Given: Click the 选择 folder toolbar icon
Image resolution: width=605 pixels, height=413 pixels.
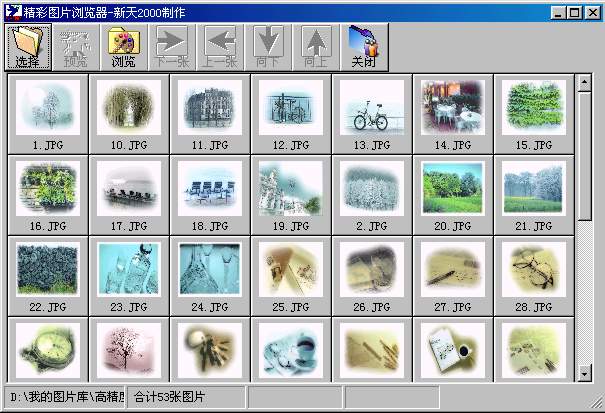Looking at the screenshot, I should coord(28,47).
